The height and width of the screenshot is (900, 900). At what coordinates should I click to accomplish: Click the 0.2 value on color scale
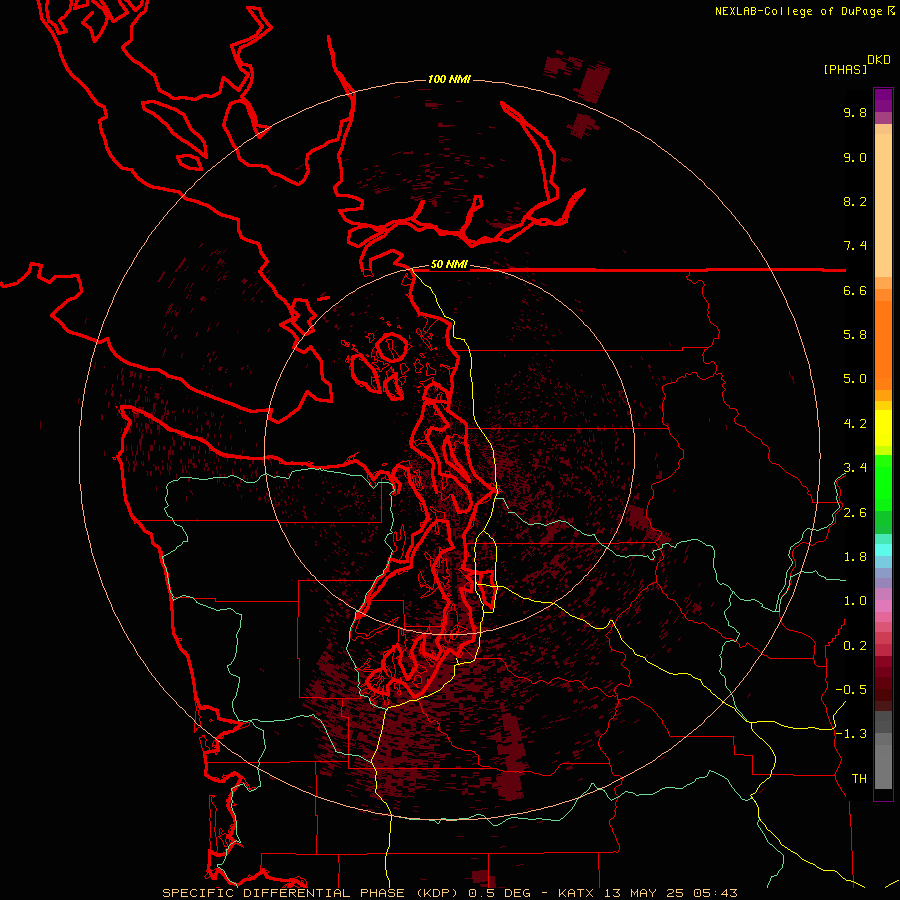pos(855,646)
